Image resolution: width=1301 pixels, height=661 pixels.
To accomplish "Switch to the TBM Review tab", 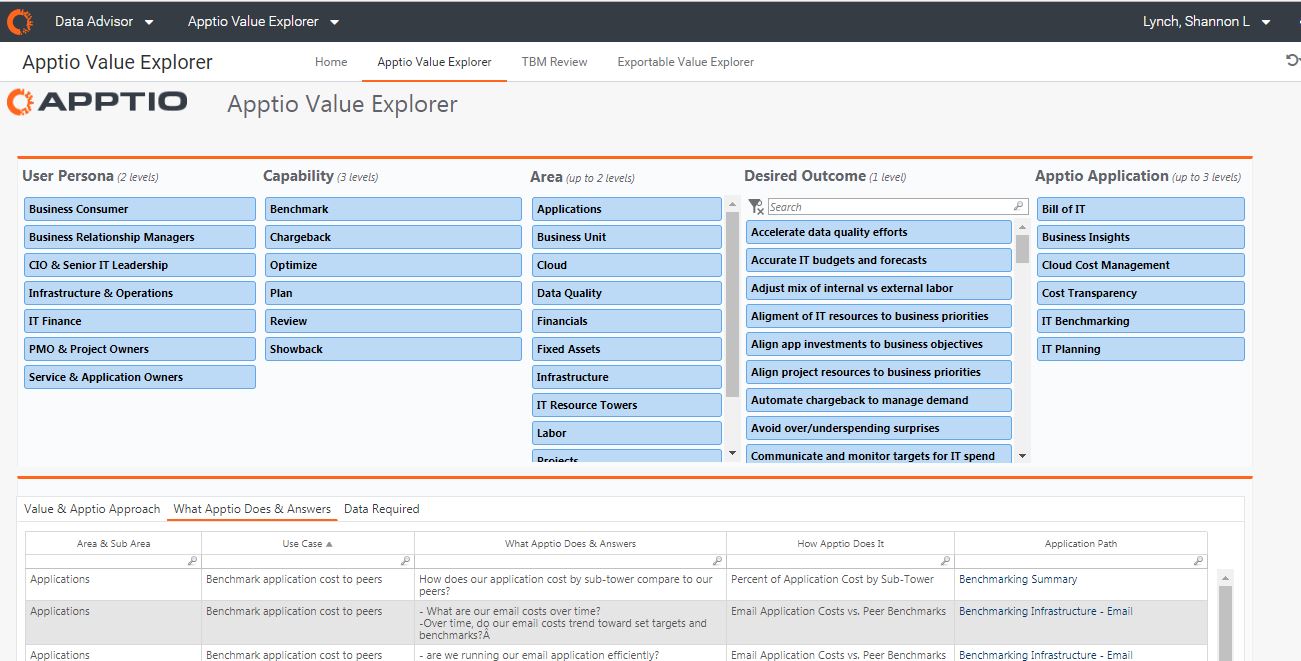I will [554, 62].
